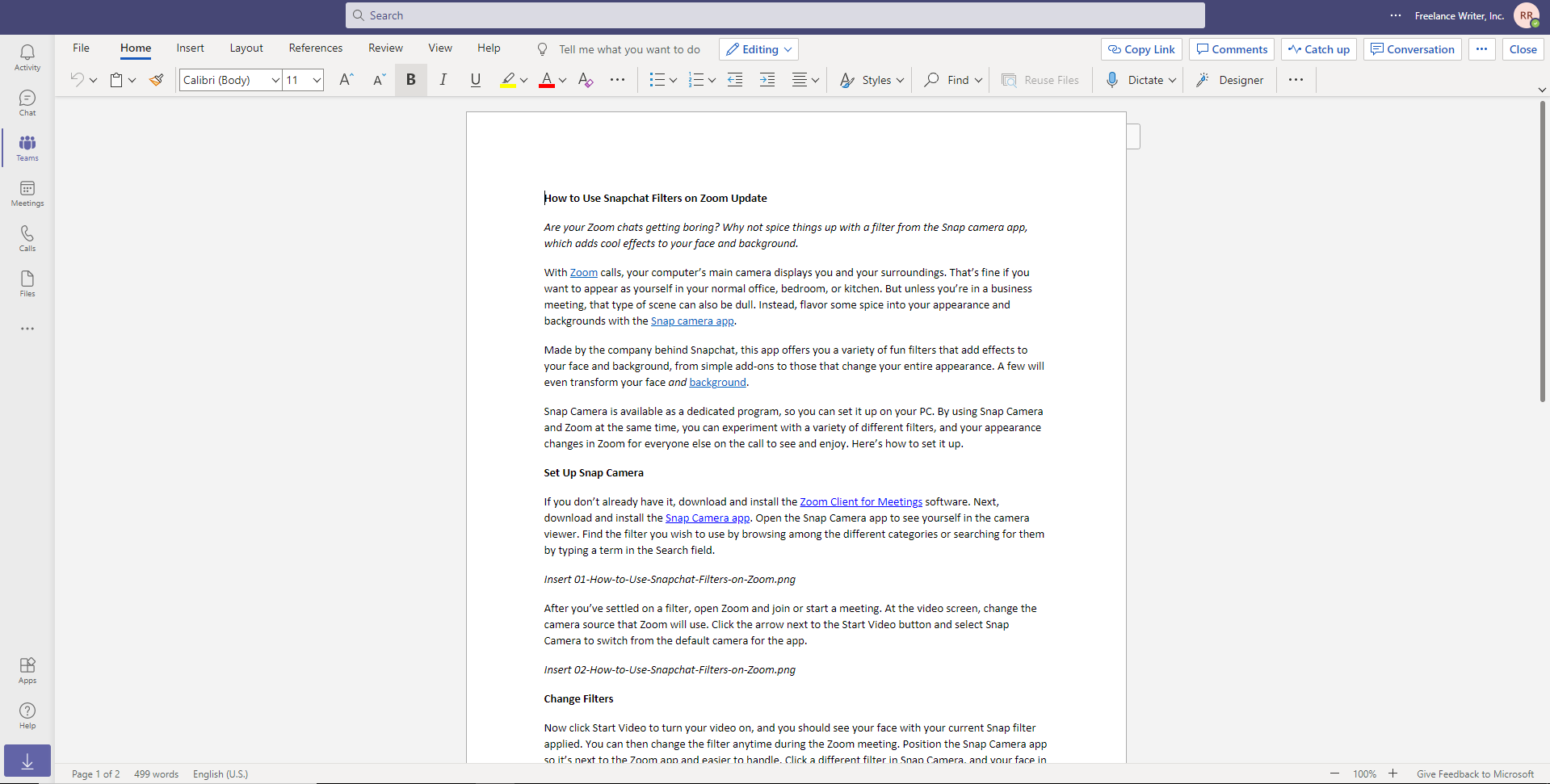Expand the Find dropdown arrow
Image resolution: width=1550 pixels, height=784 pixels.
pyautogui.click(x=978, y=80)
